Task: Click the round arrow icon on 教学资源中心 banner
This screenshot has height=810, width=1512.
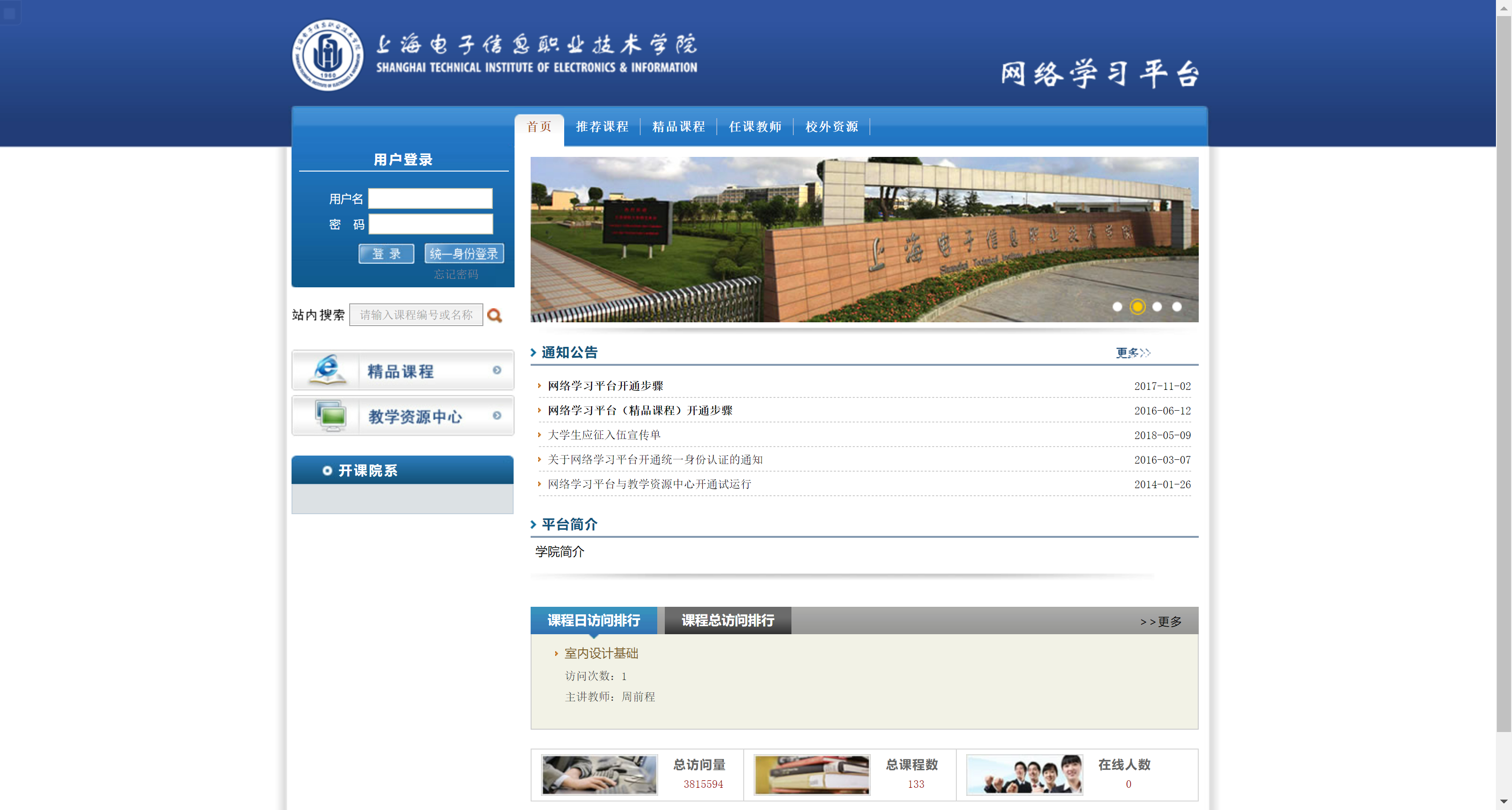Action: click(x=497, y=415)
